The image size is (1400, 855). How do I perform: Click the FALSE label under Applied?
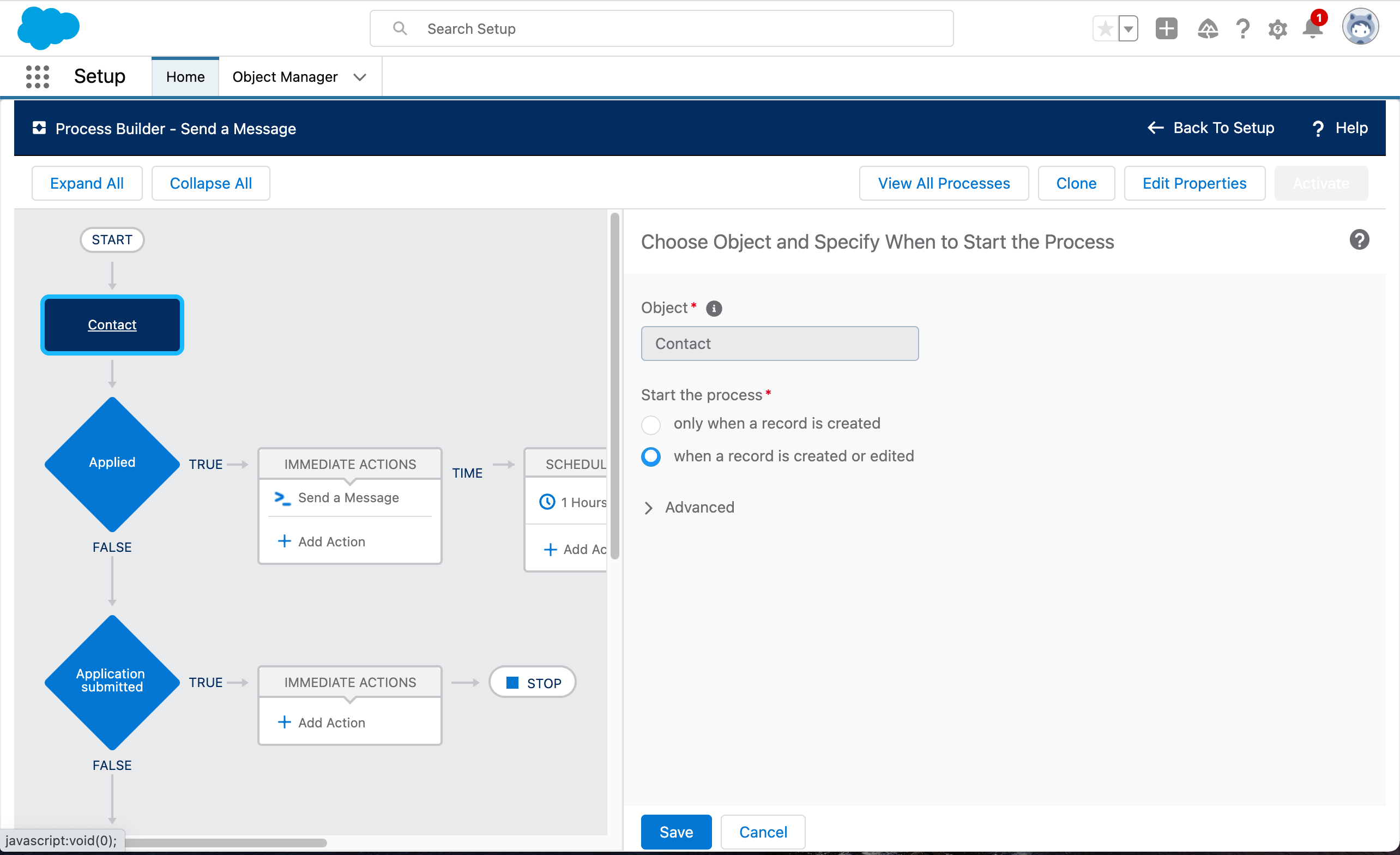(x=112, y=547)
